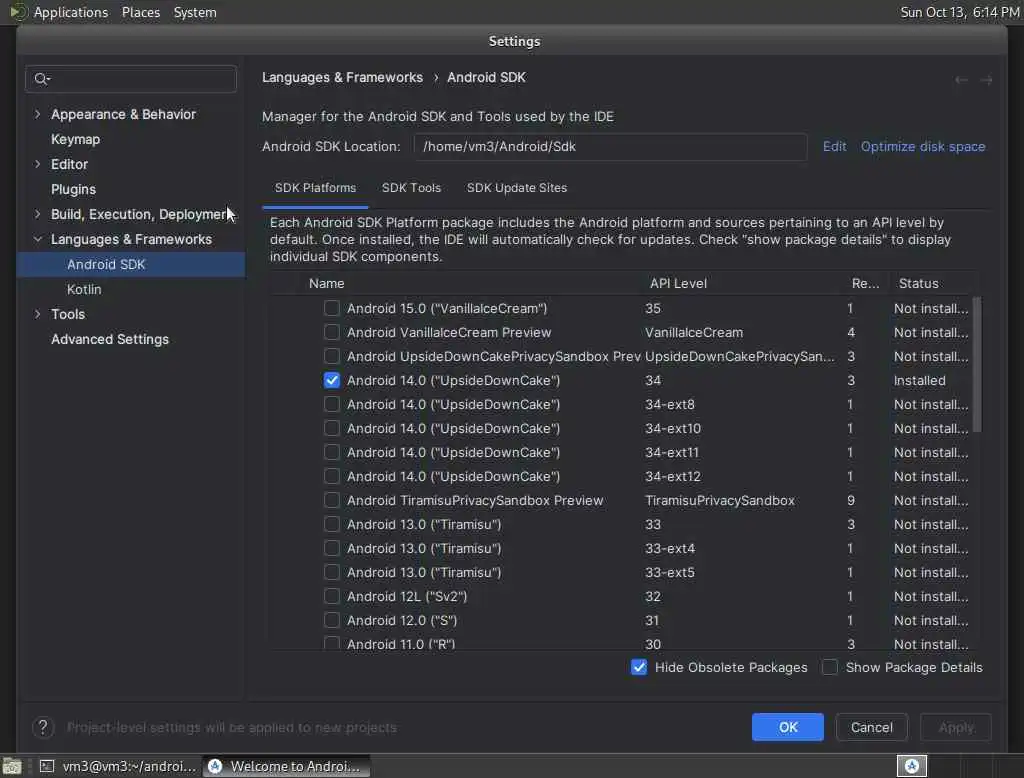This screenshot has width=1024, height=778.
Task: Click the API Level column header
Action: coord(678,284)
